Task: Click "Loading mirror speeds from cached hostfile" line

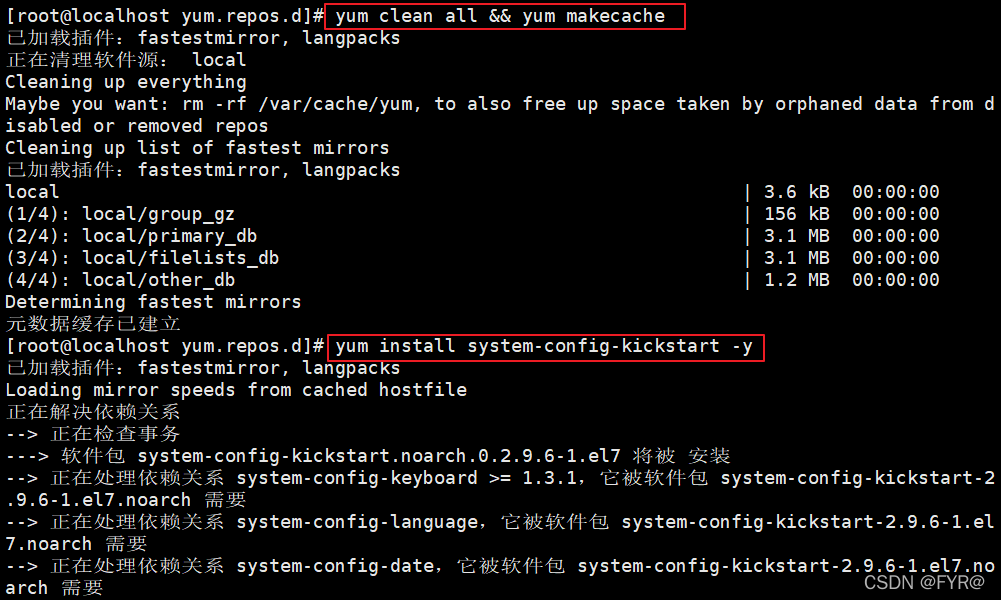Action: coord(236,390)
